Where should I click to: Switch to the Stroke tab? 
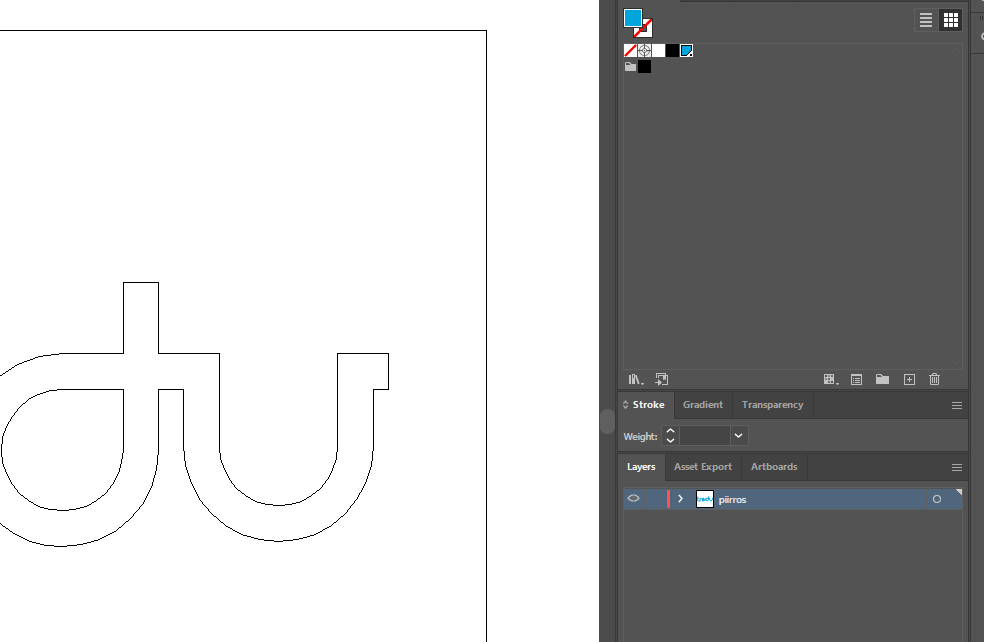tap(648, 405)
